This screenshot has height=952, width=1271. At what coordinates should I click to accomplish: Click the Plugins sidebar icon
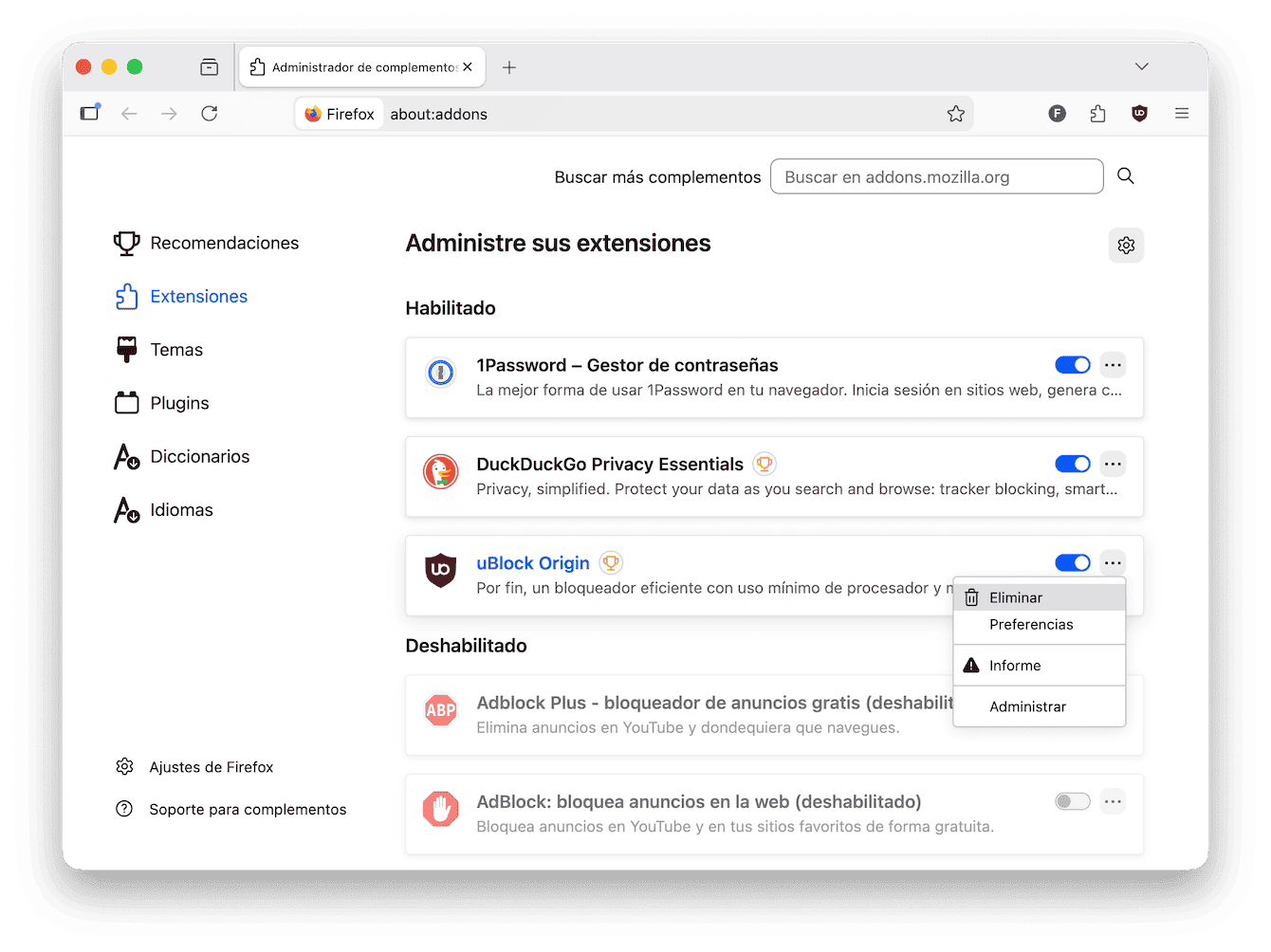pyautogui.click(x=126, y=403)
